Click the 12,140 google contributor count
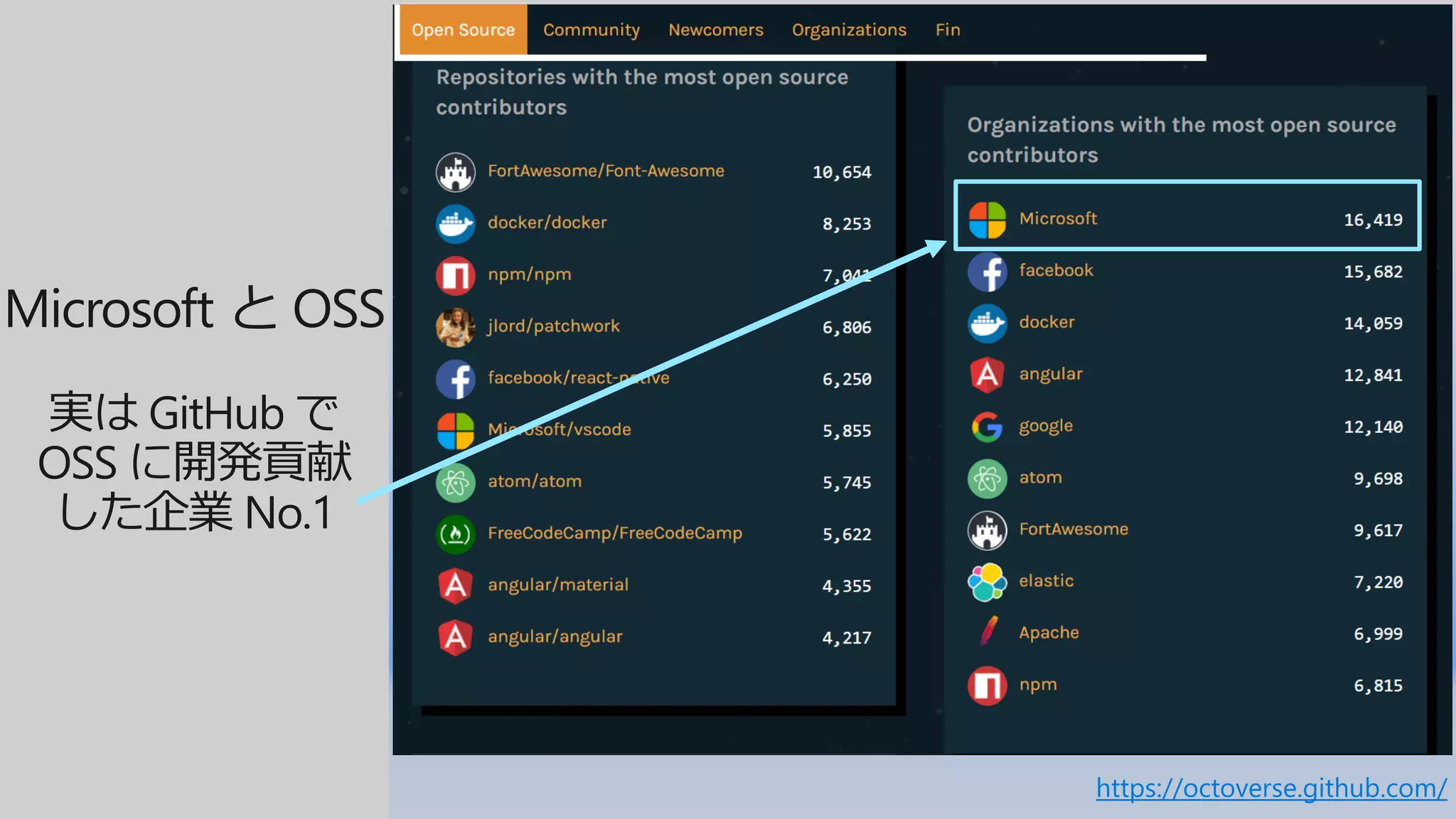 pos(1373,427)
